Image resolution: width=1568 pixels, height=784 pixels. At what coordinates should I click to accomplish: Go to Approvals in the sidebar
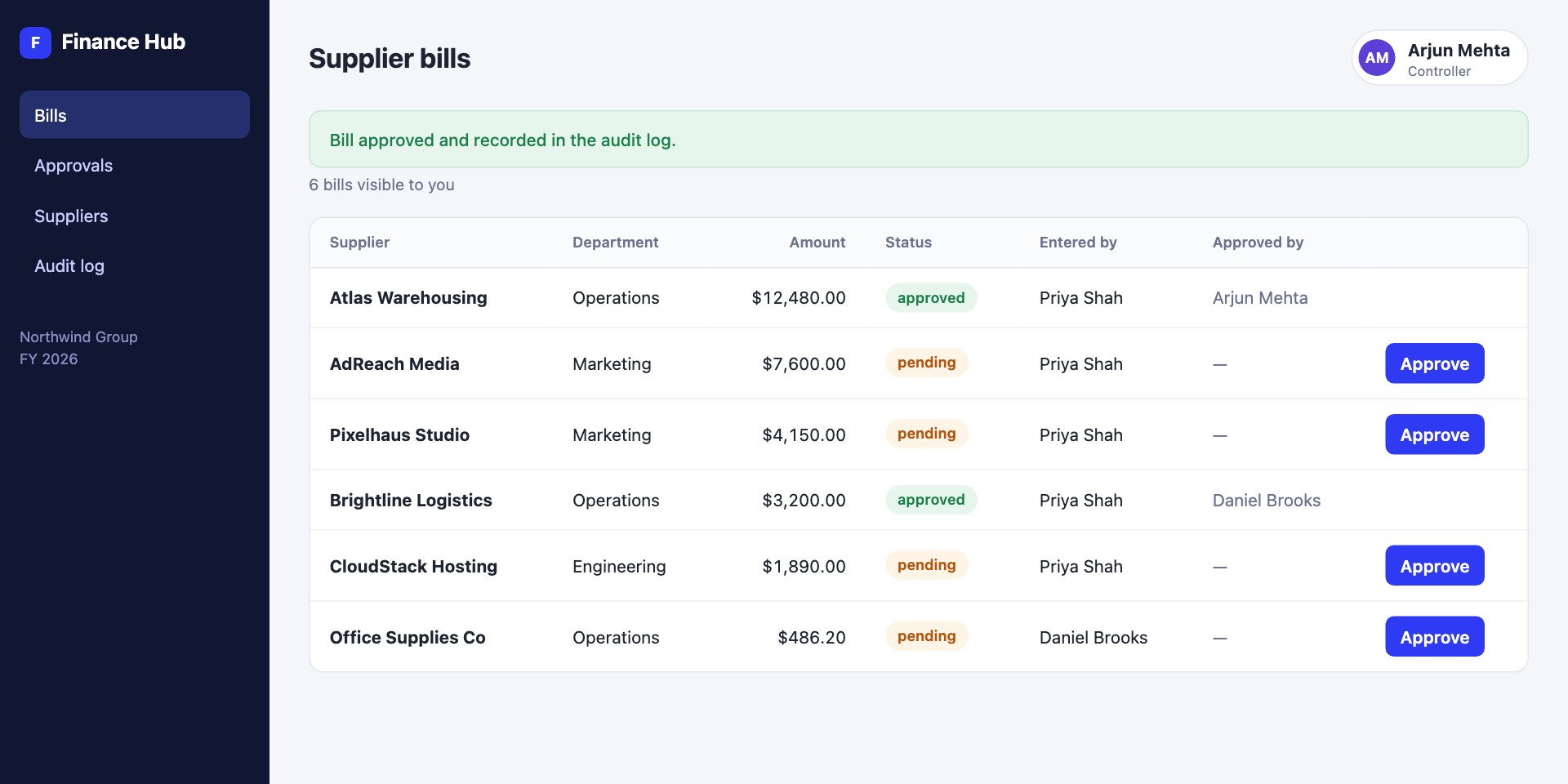tap(135, 166)
